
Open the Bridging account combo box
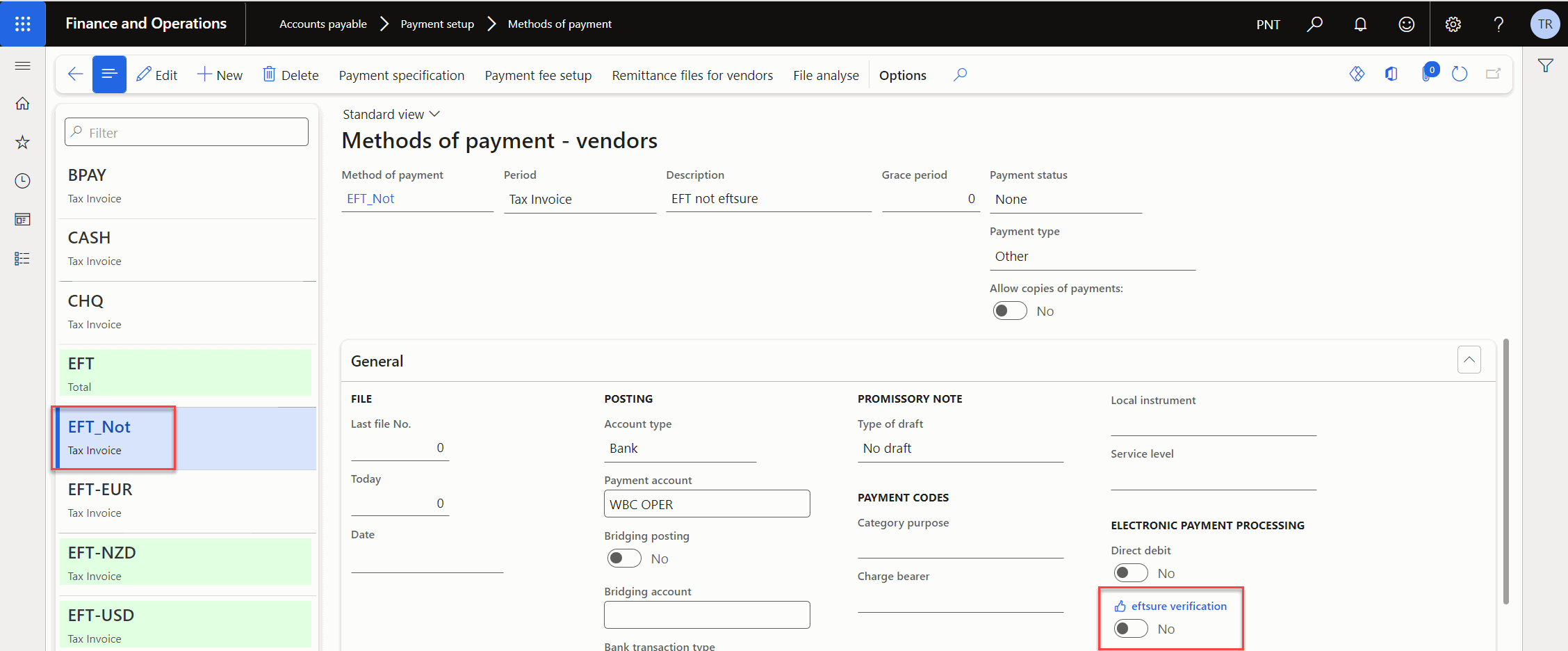pos(707,615)
